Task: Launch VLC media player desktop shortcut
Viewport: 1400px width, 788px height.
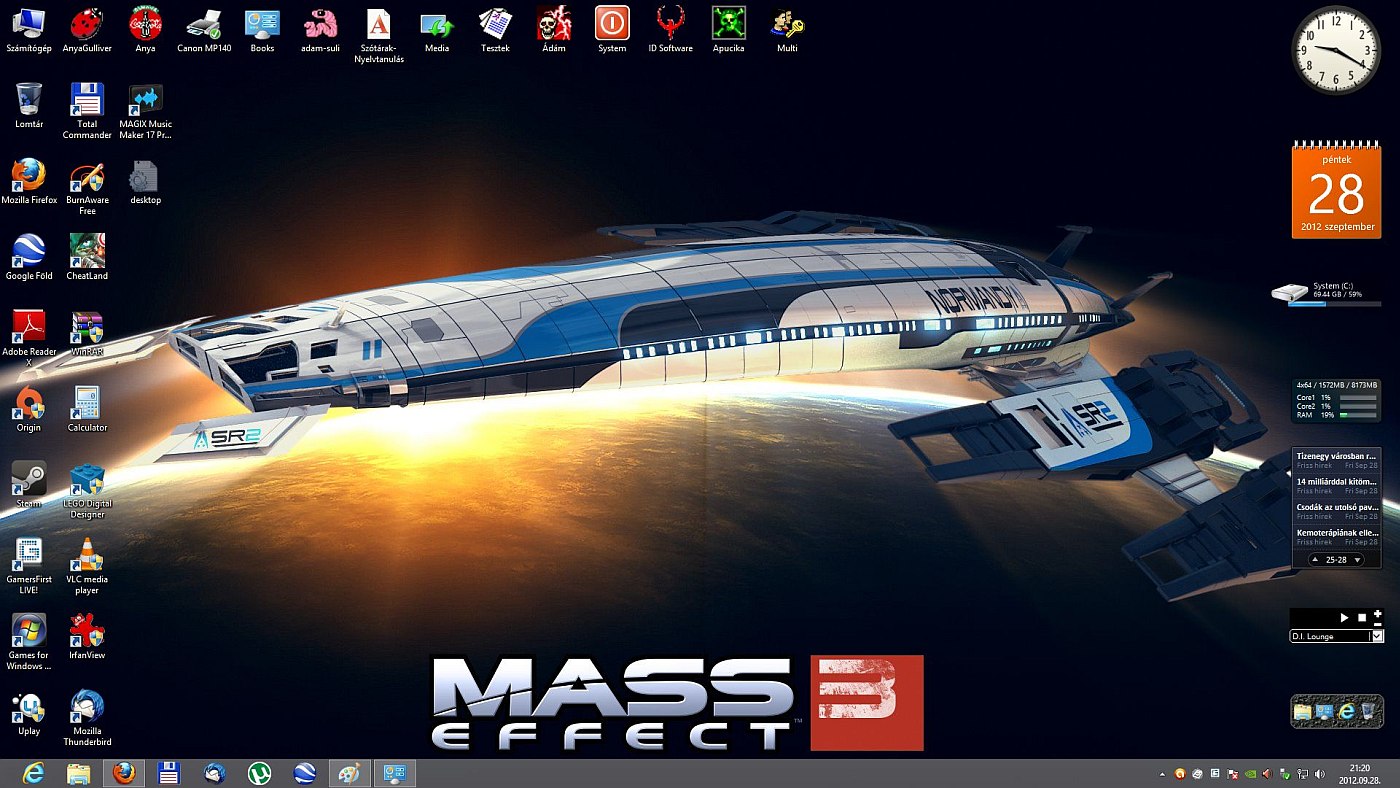Action: pos(87,566)
